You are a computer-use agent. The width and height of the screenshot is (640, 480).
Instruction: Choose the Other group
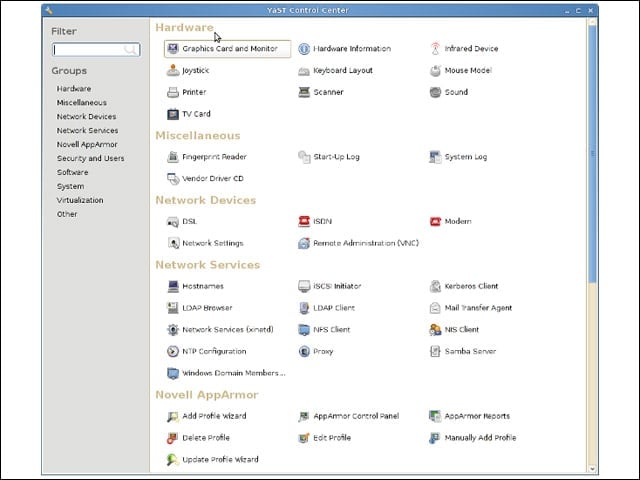67,214
